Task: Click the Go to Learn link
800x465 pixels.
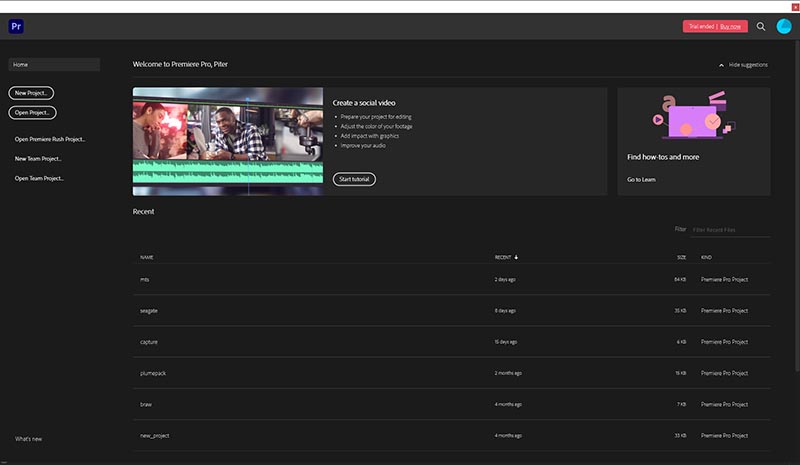Action: click(x=641, y=179)
